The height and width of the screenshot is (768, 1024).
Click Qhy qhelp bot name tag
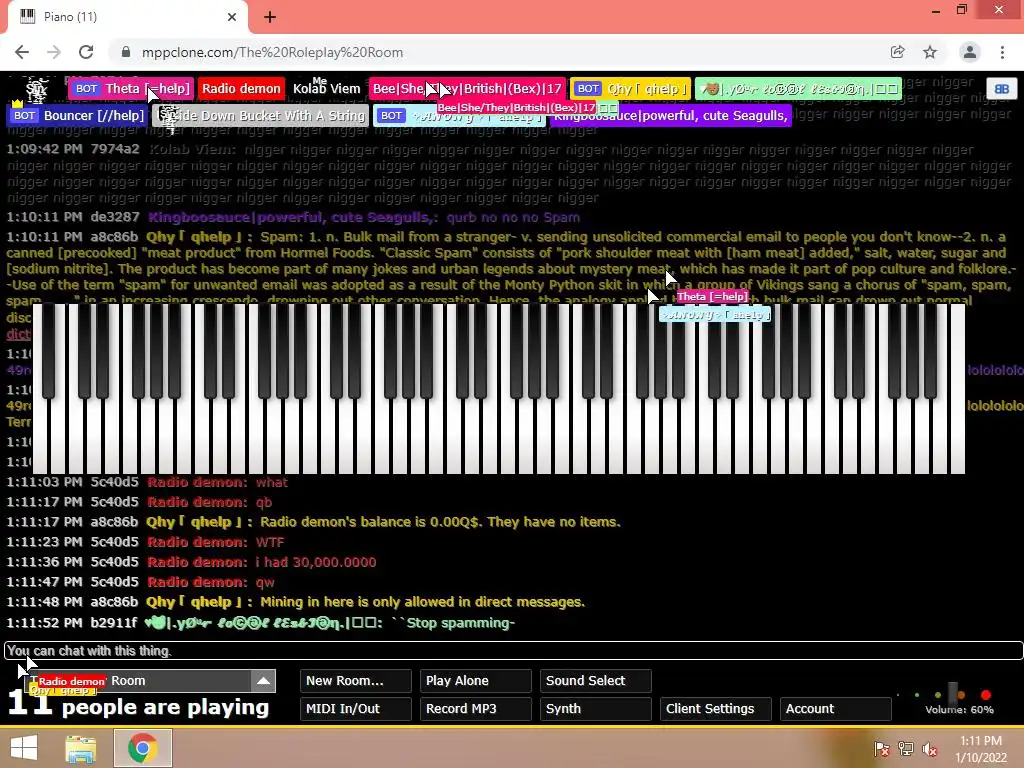[630, 89]
